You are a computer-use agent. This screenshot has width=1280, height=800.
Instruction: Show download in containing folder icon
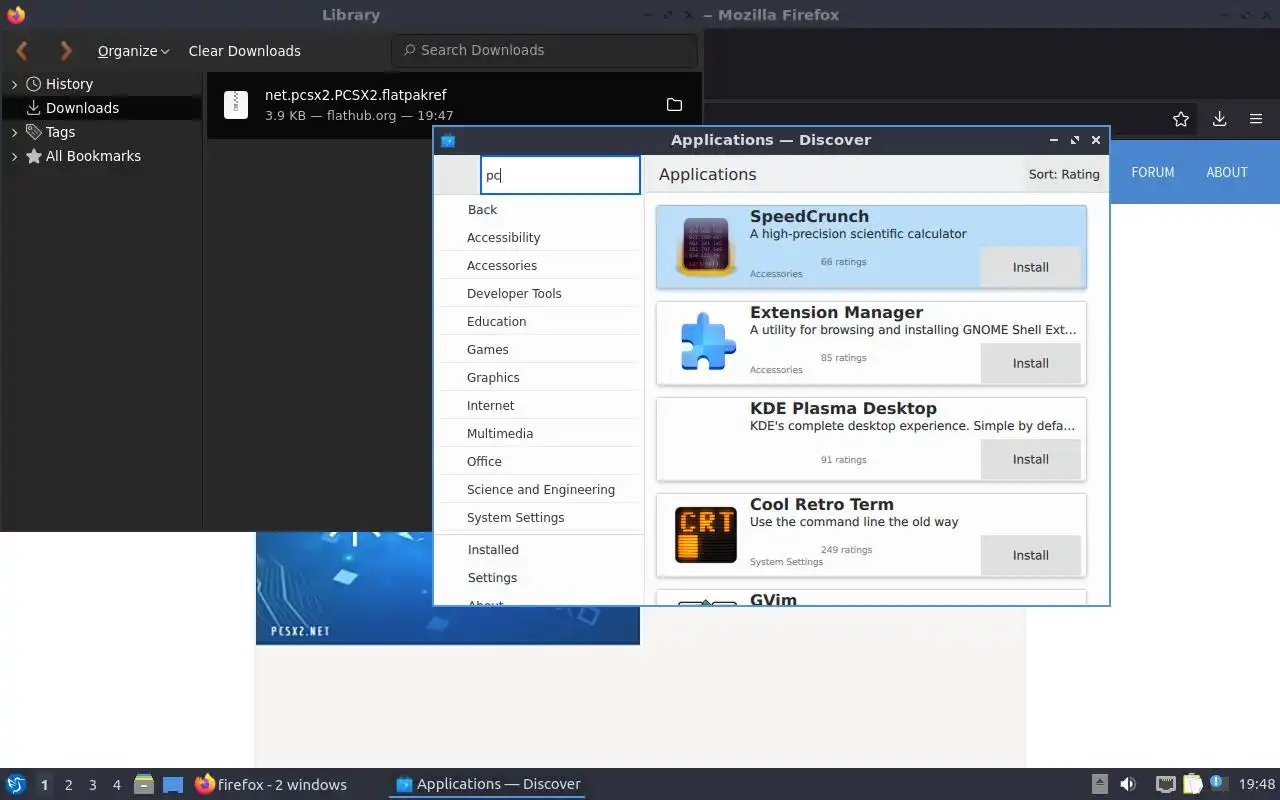[674, 105]
